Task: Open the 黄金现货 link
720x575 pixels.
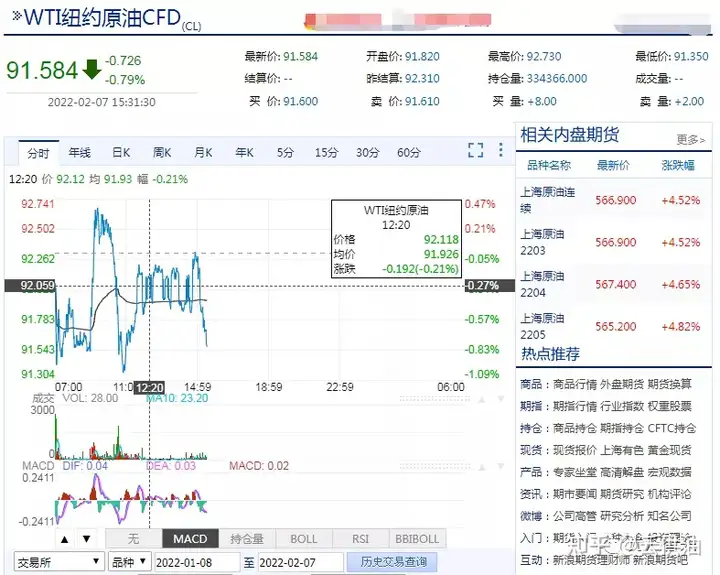Action: click(669, 450)
